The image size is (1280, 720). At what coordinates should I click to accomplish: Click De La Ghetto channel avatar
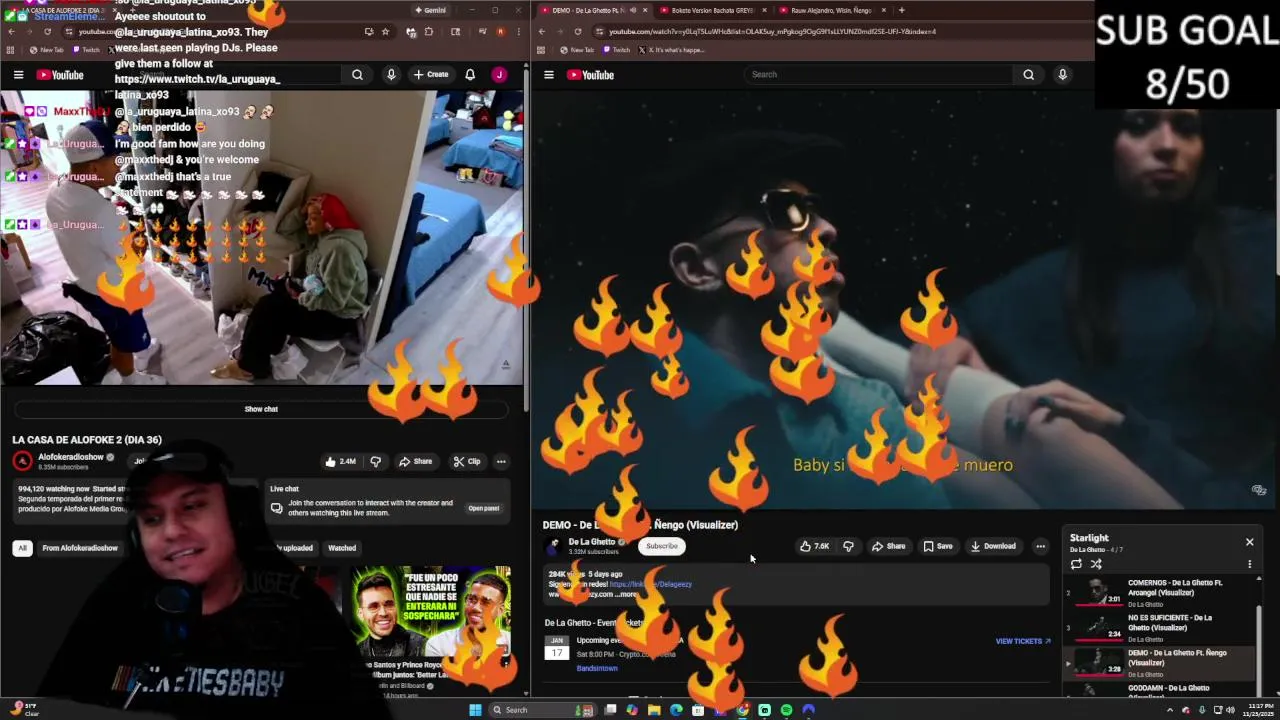click(553, 546)
